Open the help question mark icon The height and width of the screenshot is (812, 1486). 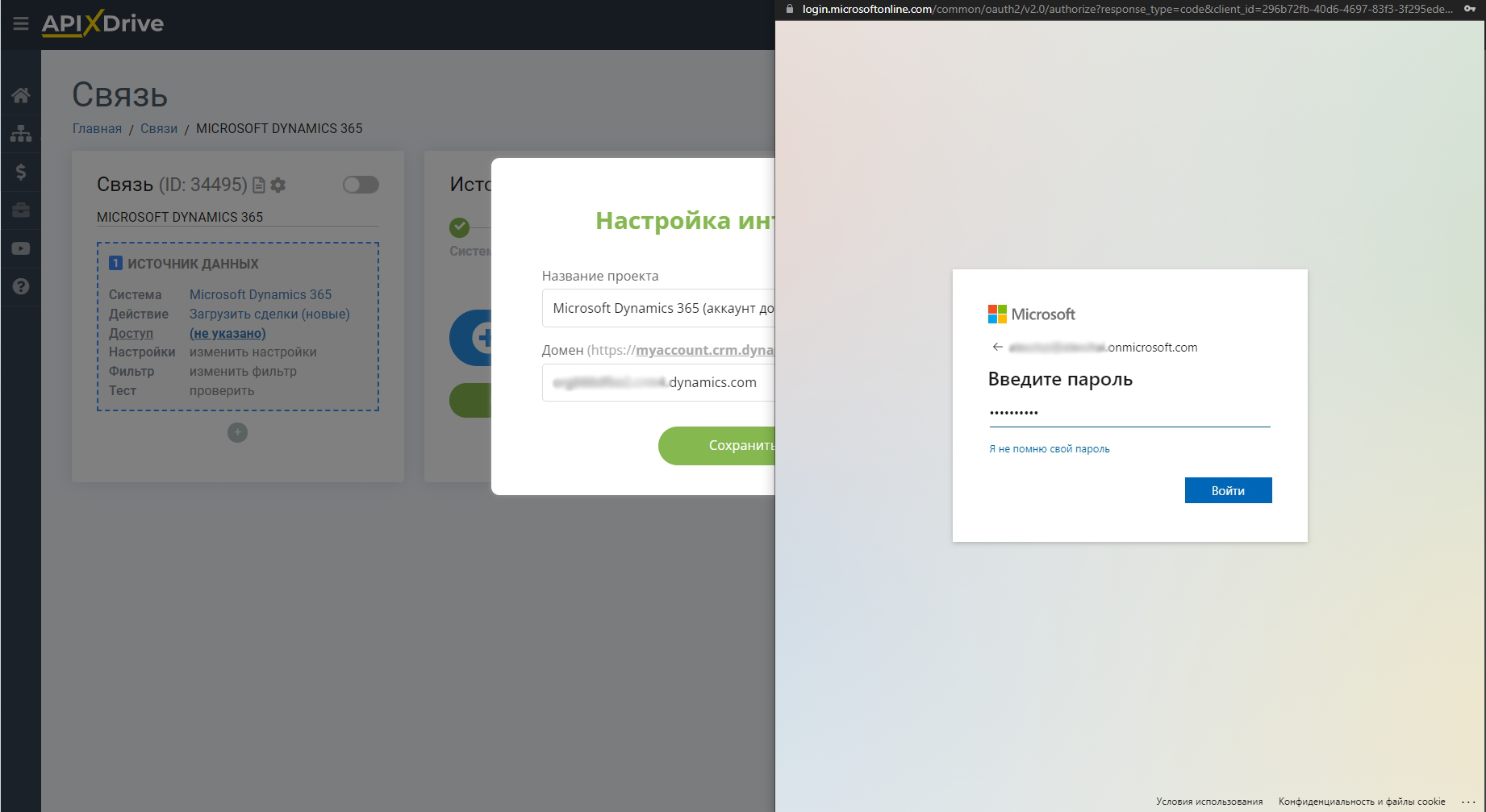pos(21,286)
